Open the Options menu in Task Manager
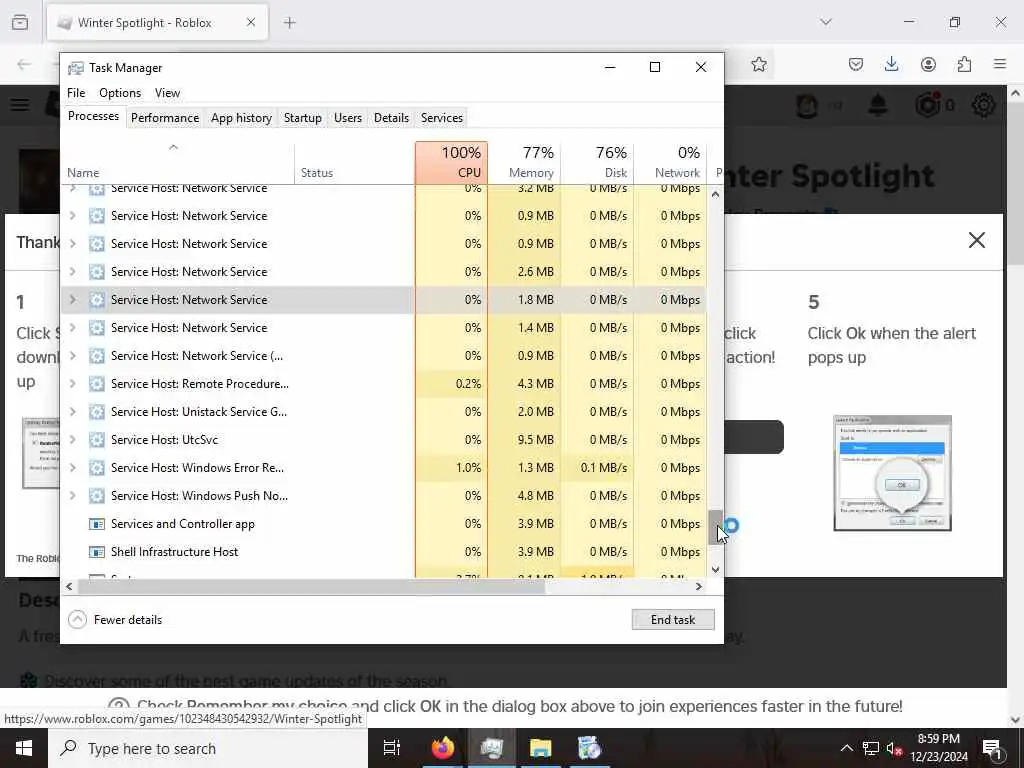 point(120,93)
